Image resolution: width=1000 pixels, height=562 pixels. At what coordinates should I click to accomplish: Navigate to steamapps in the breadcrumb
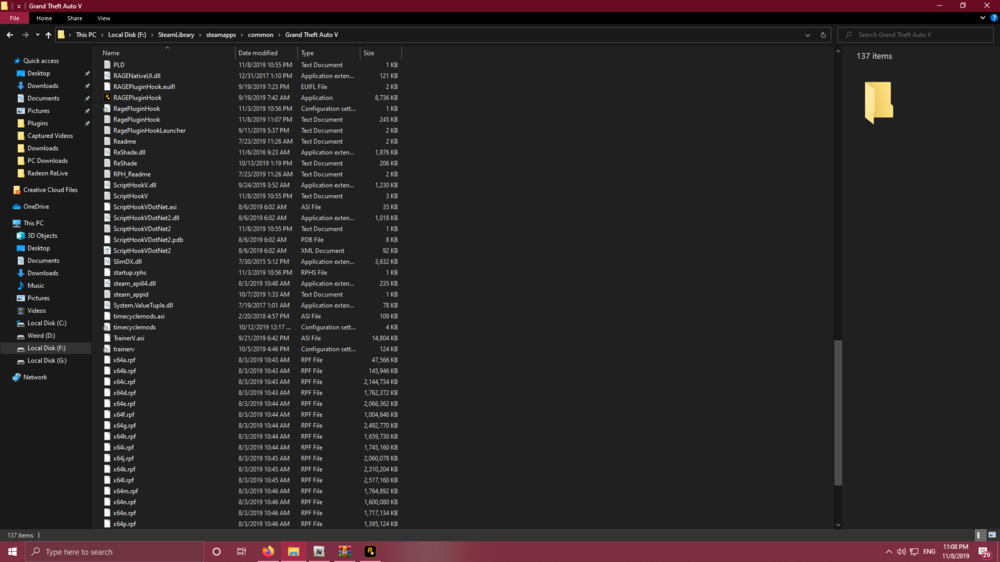221,35
